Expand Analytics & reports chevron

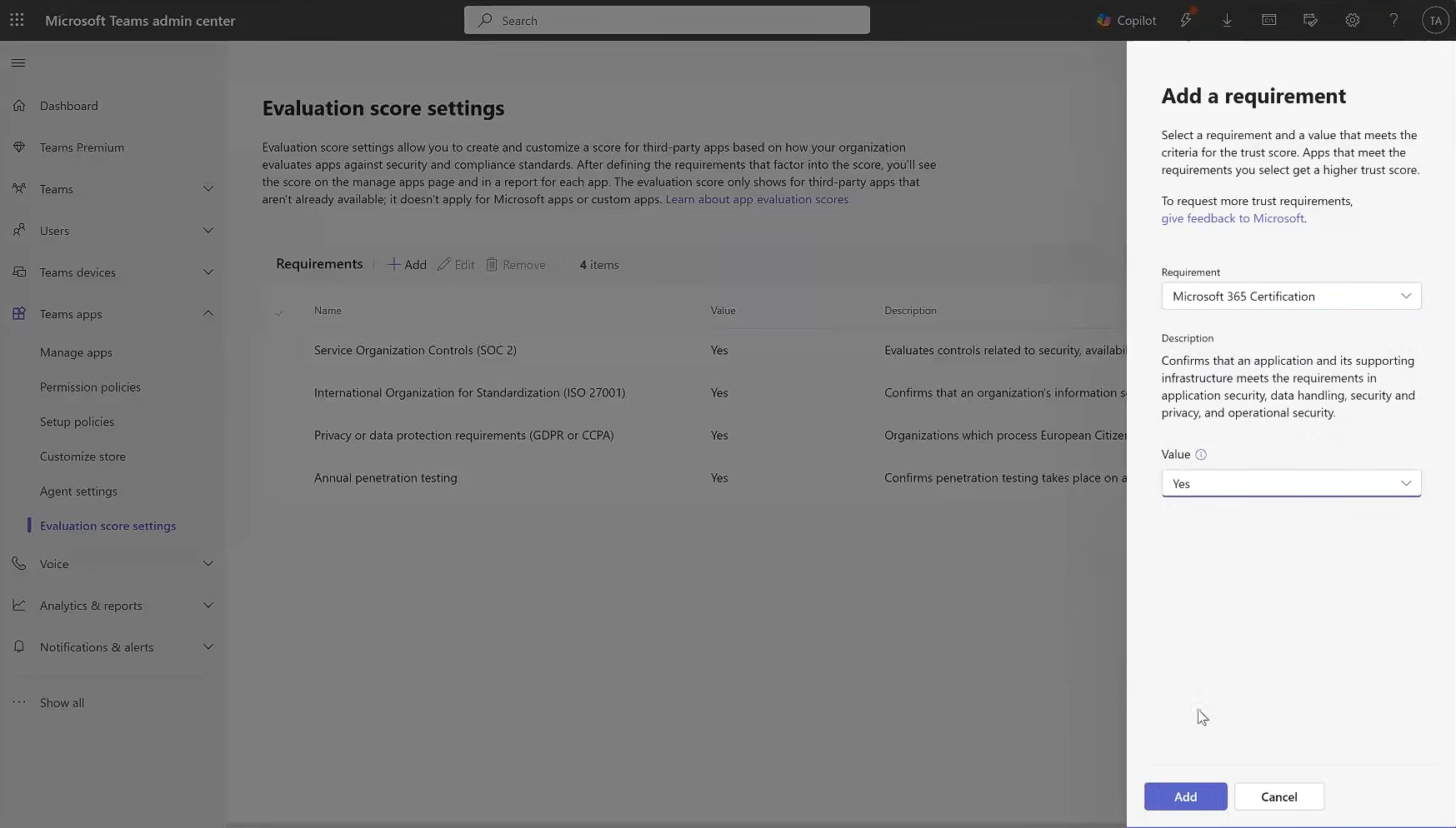click(208, 605)
